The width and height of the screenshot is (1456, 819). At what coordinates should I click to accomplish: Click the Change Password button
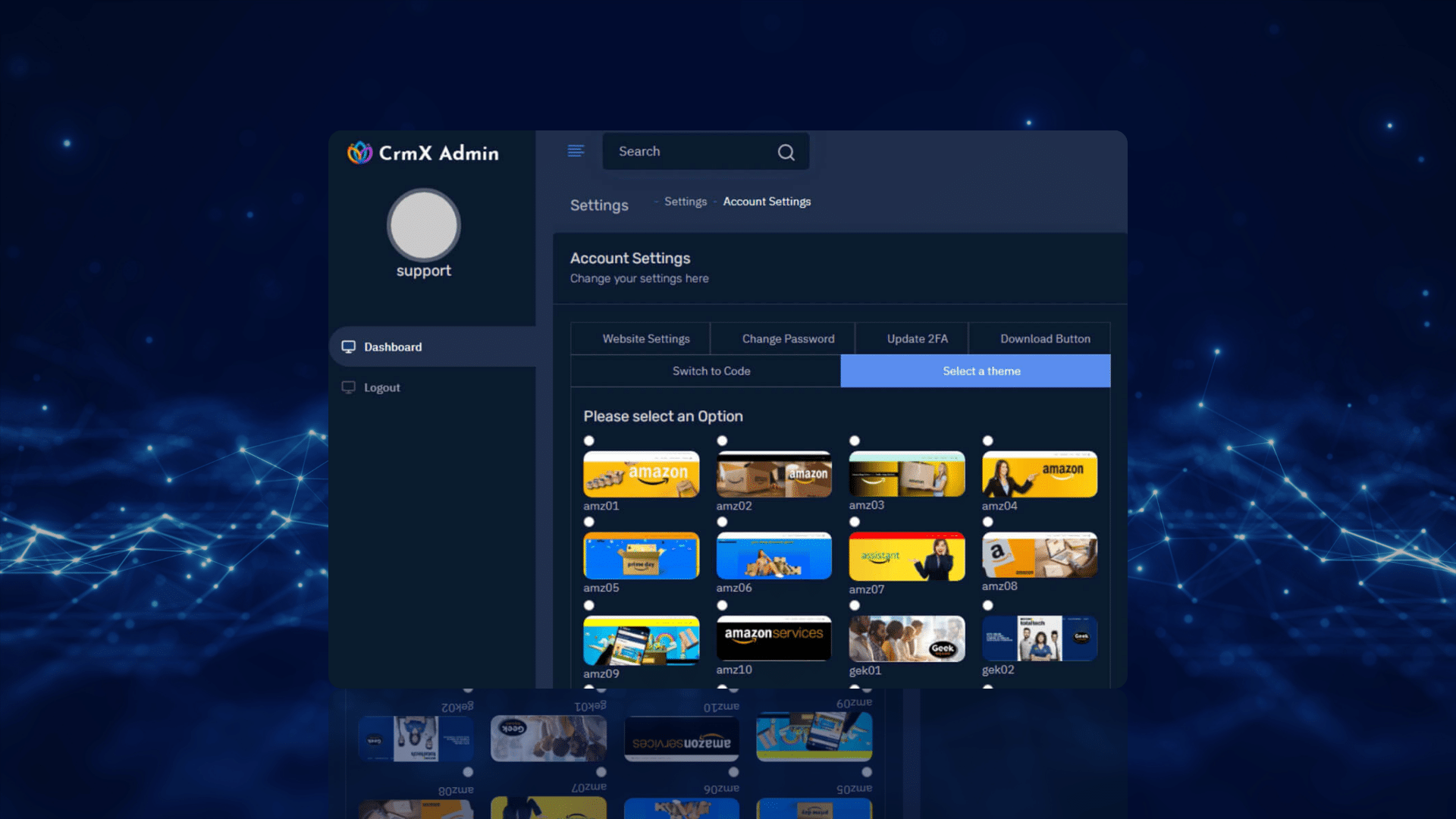coord(788,338)
